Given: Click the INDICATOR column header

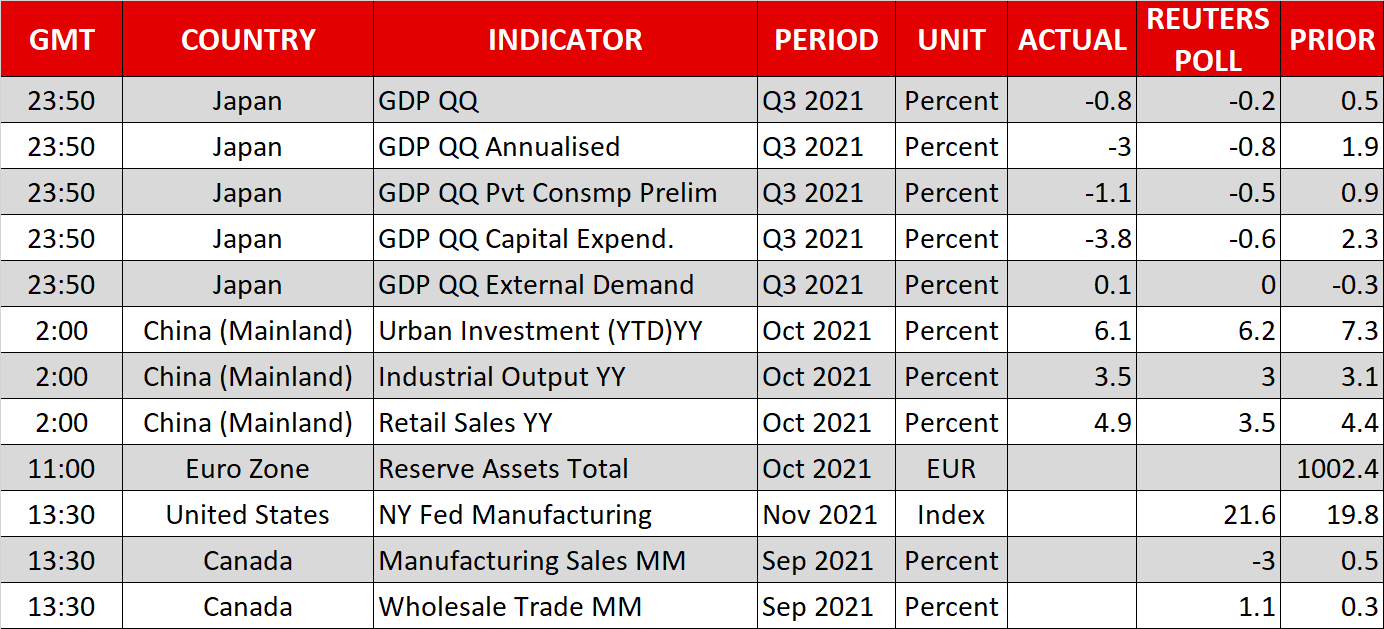Looking at the screenshot, I should point(565,40).
